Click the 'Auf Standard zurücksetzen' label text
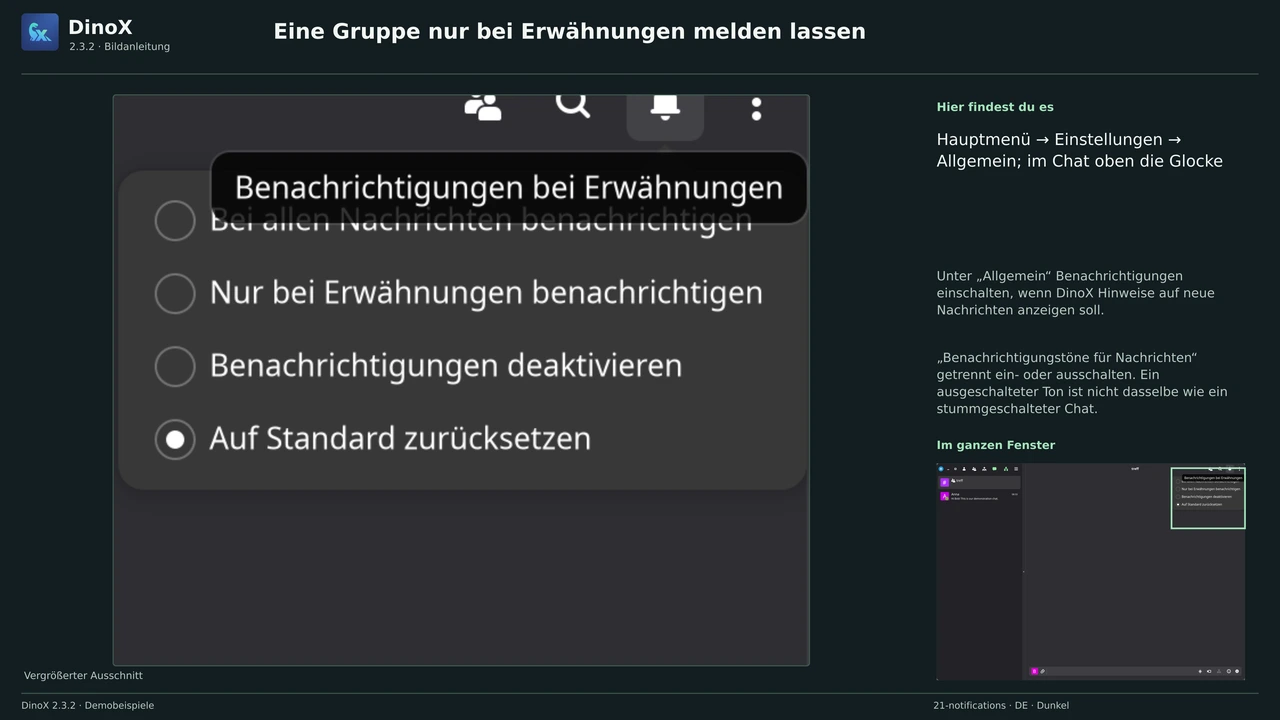The width and height of the screenshot is (1280, 720). 400,439
